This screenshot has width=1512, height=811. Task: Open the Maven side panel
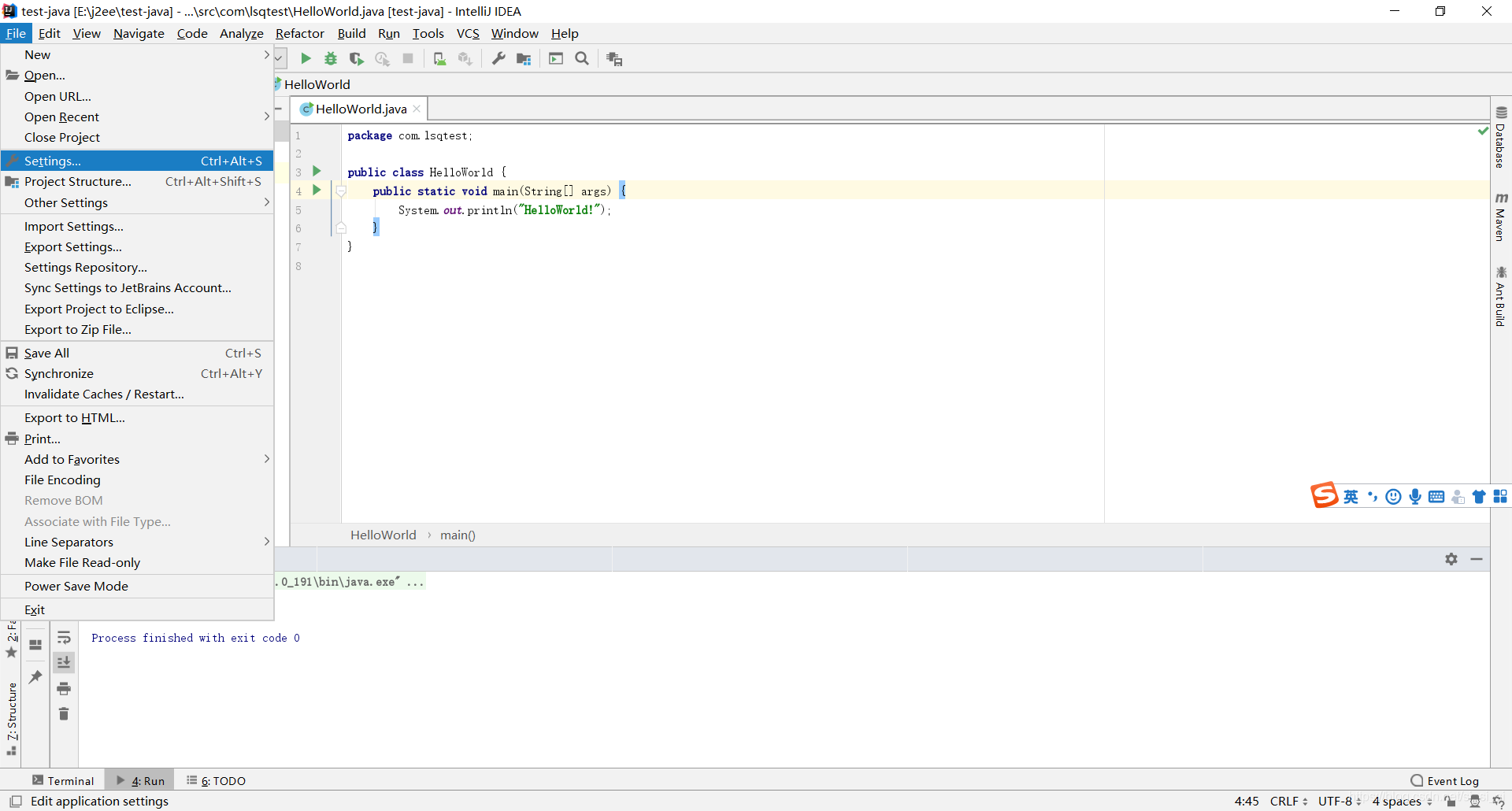pos(1501,217)
